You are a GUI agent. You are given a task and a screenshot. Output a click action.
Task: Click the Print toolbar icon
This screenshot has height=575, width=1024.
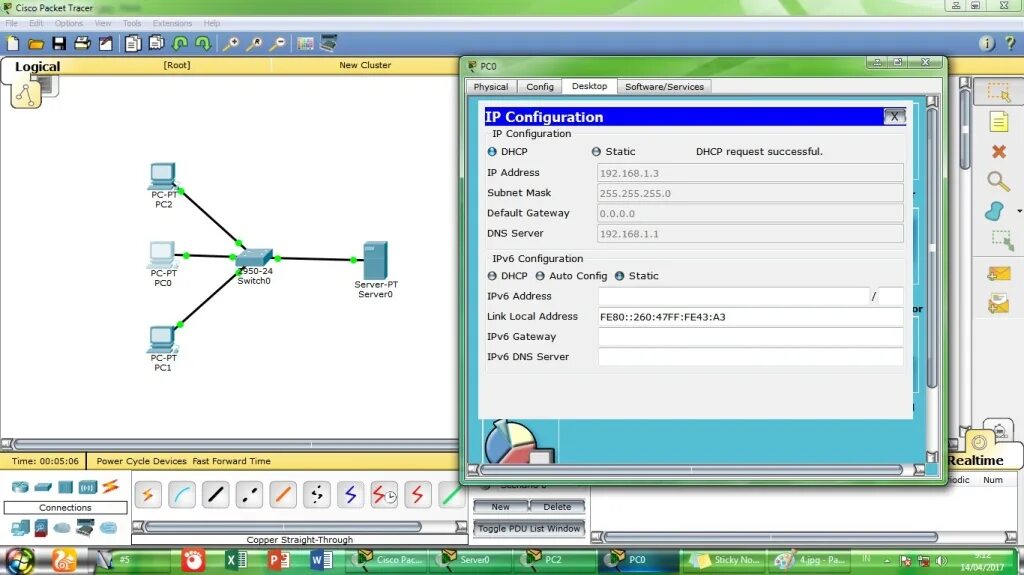(x=82, y=44)
